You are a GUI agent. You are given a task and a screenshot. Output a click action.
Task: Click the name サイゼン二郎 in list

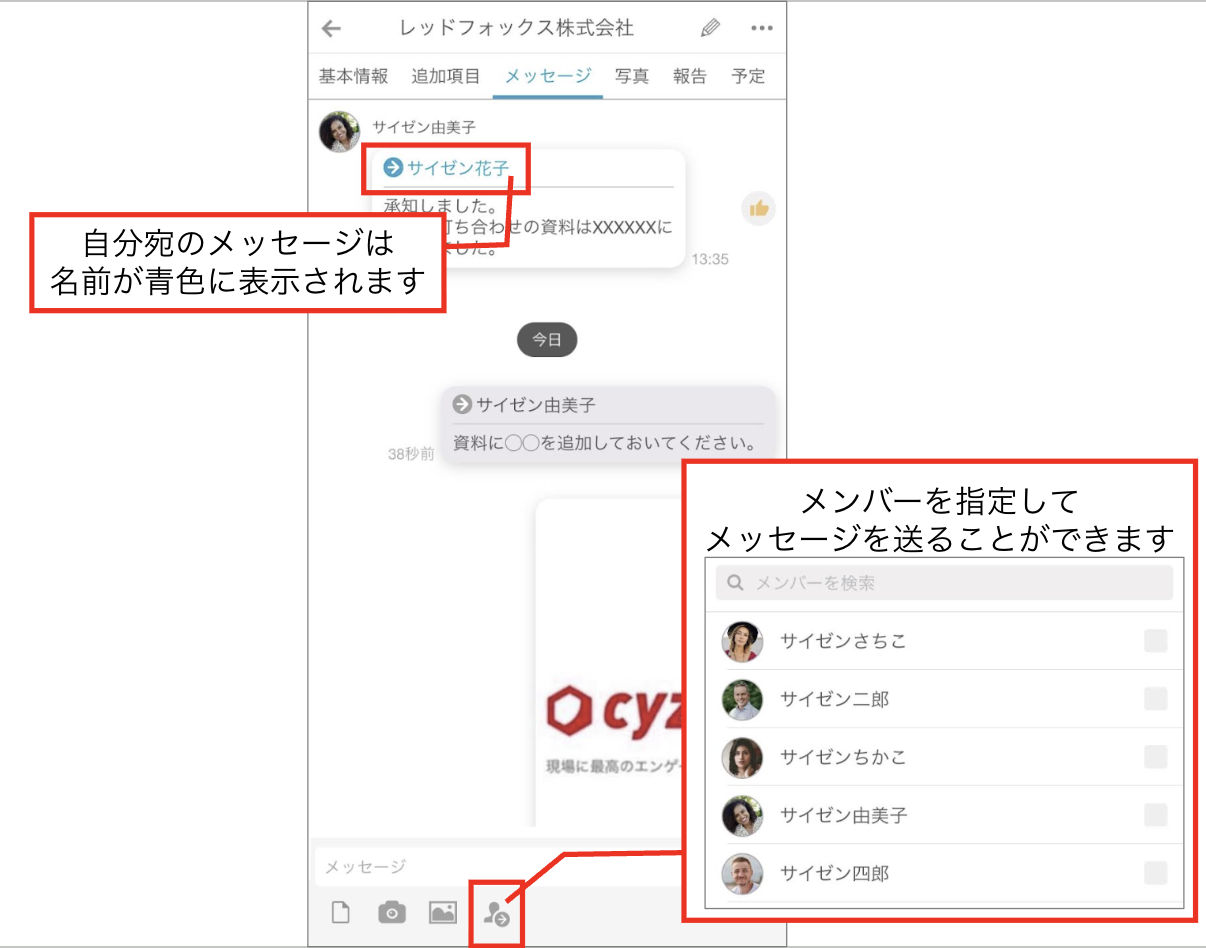tap(834, 699)
